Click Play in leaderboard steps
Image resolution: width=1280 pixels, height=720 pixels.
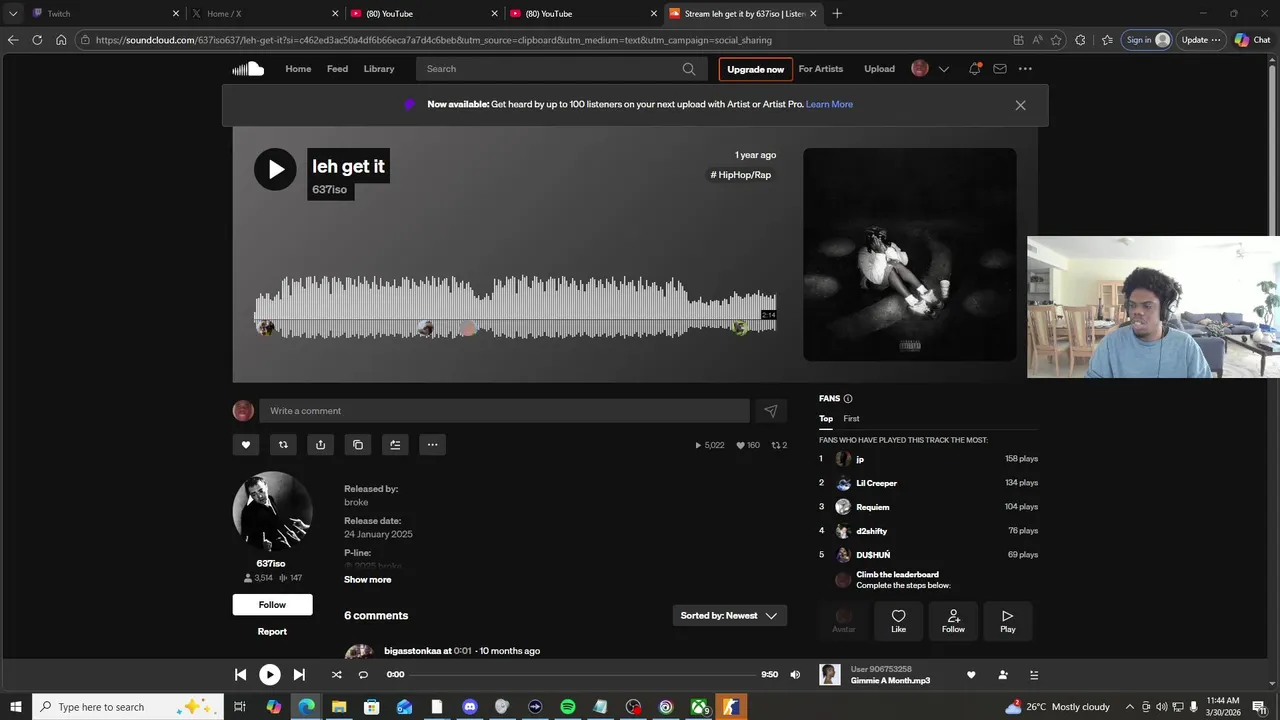[1007, 621]
